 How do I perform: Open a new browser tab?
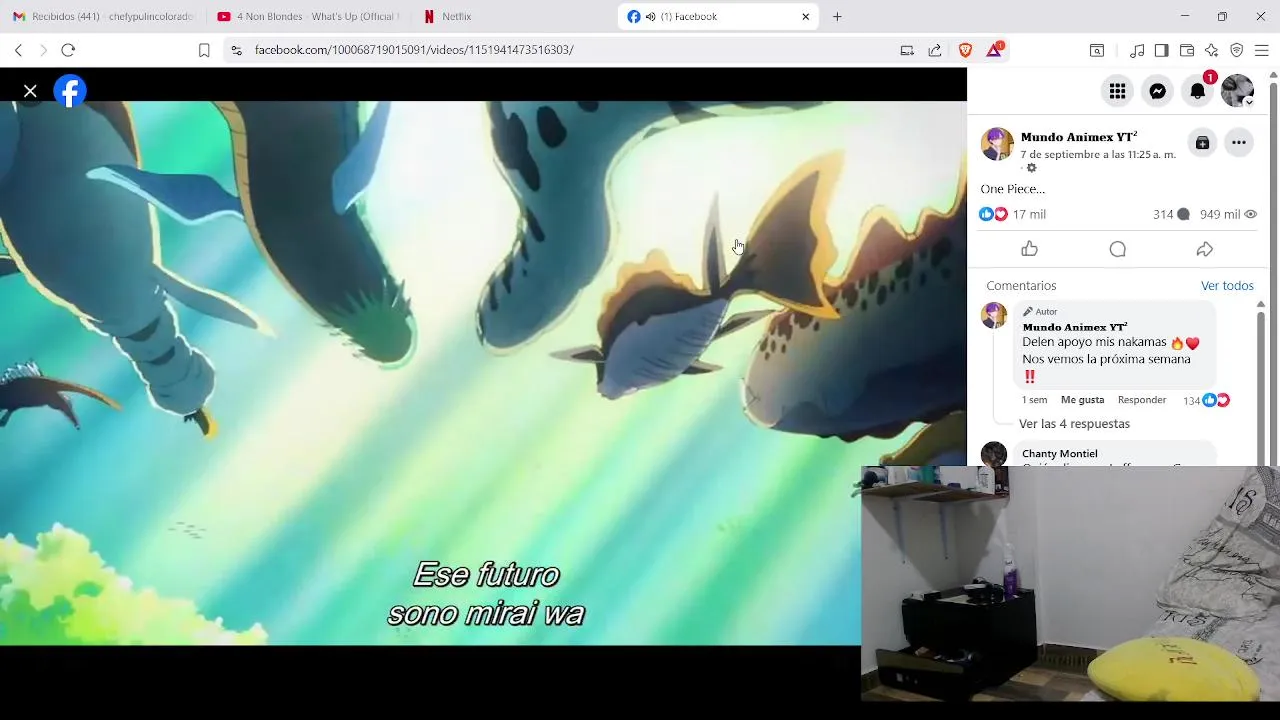click(x=837, y=16)
